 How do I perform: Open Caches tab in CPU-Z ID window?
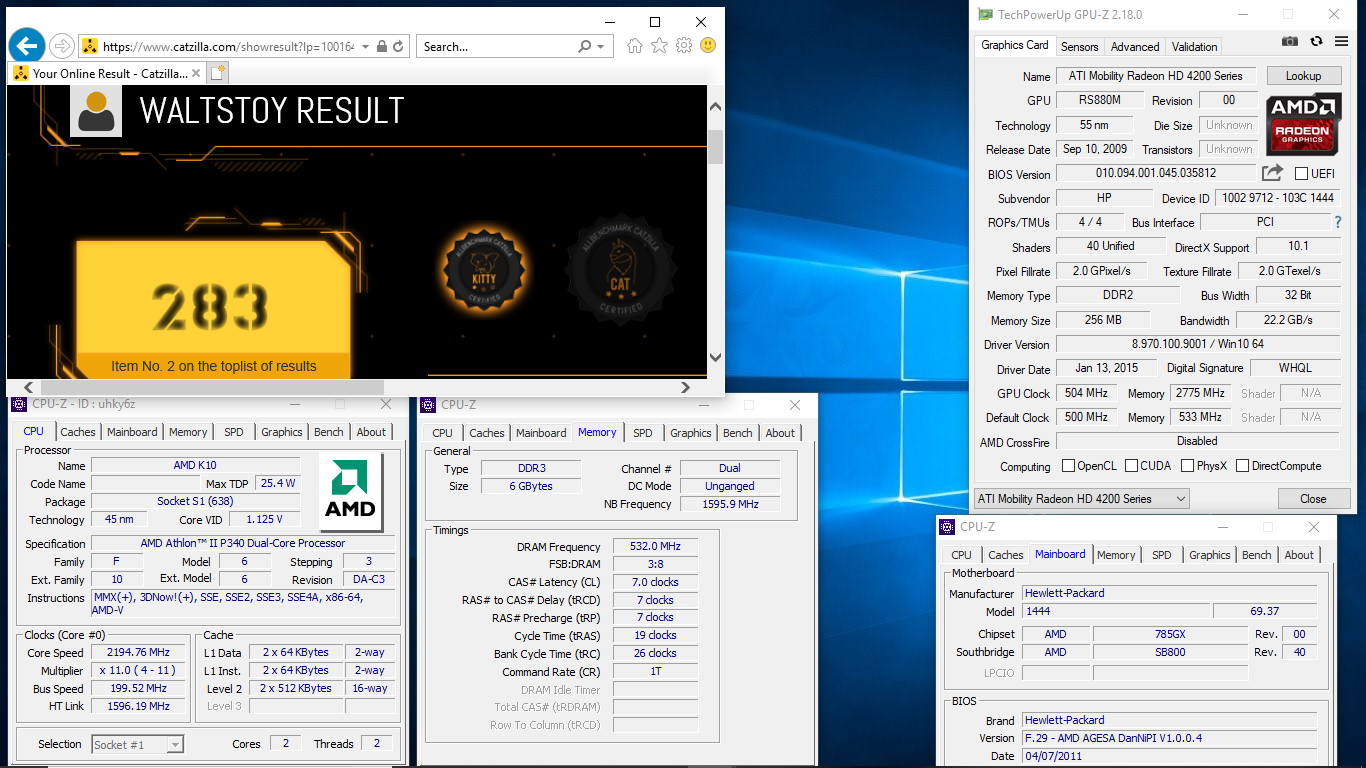(x=77, y=432)
